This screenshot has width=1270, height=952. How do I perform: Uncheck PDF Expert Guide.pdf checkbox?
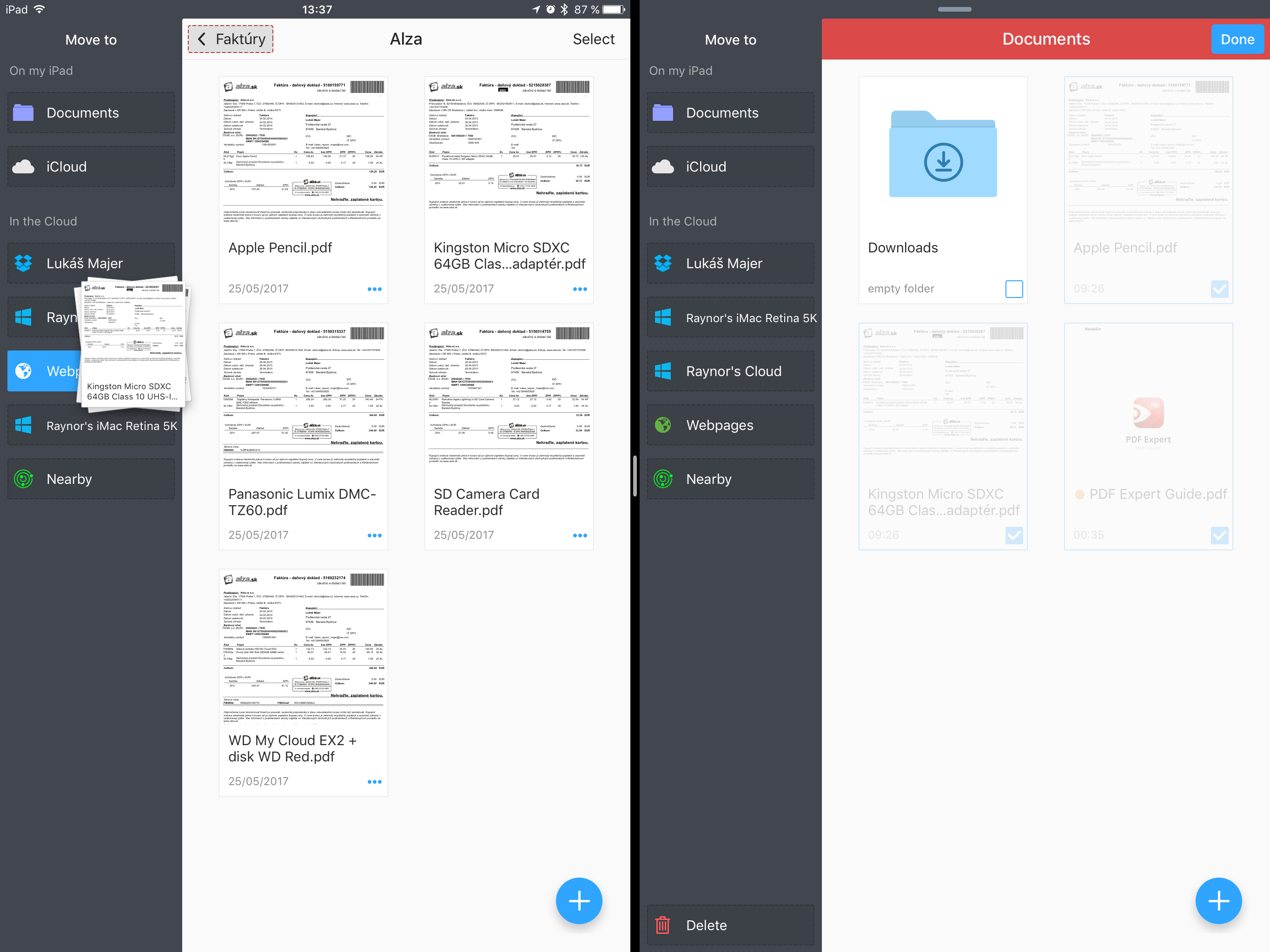pyautogui.click(x=1219, y=535)
